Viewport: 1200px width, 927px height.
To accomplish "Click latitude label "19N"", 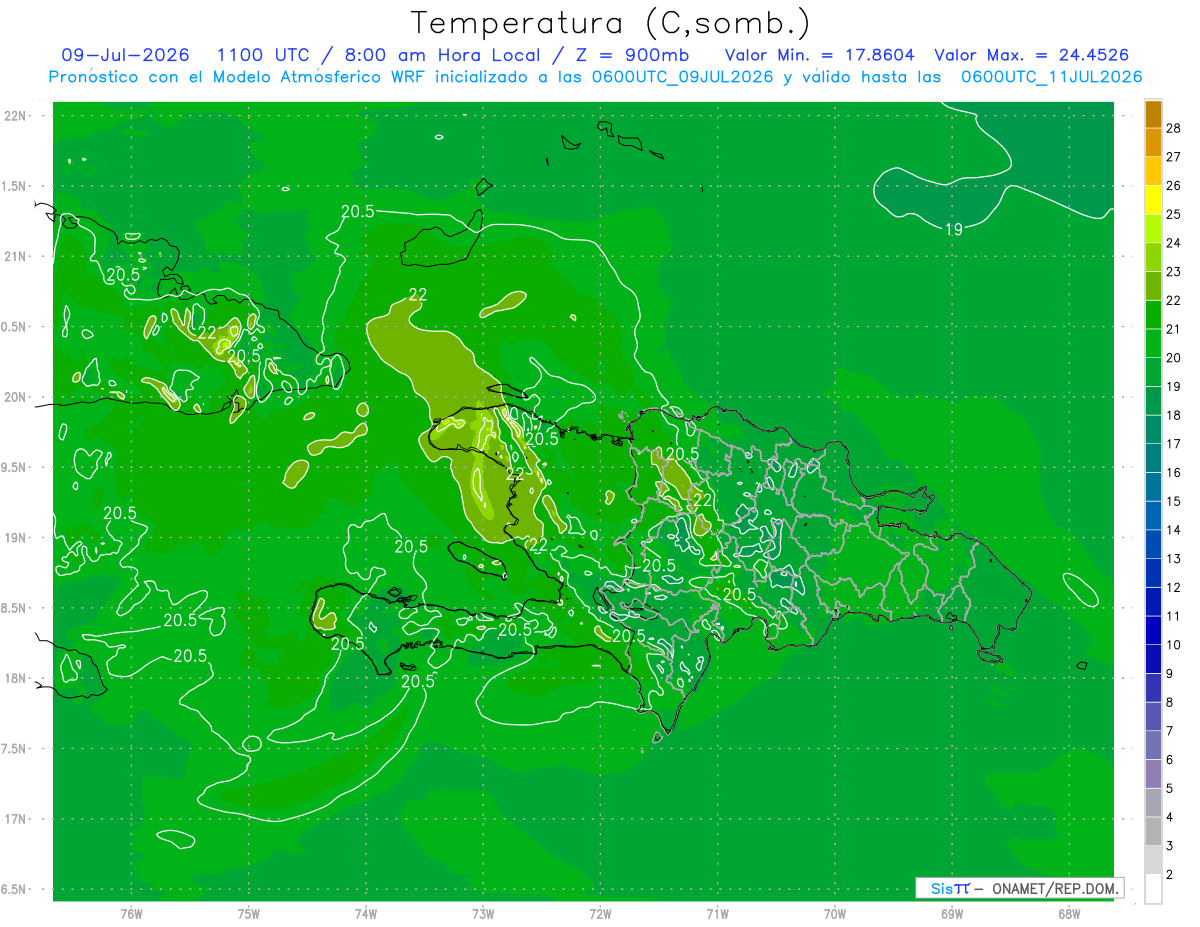I will pos(15,538).
